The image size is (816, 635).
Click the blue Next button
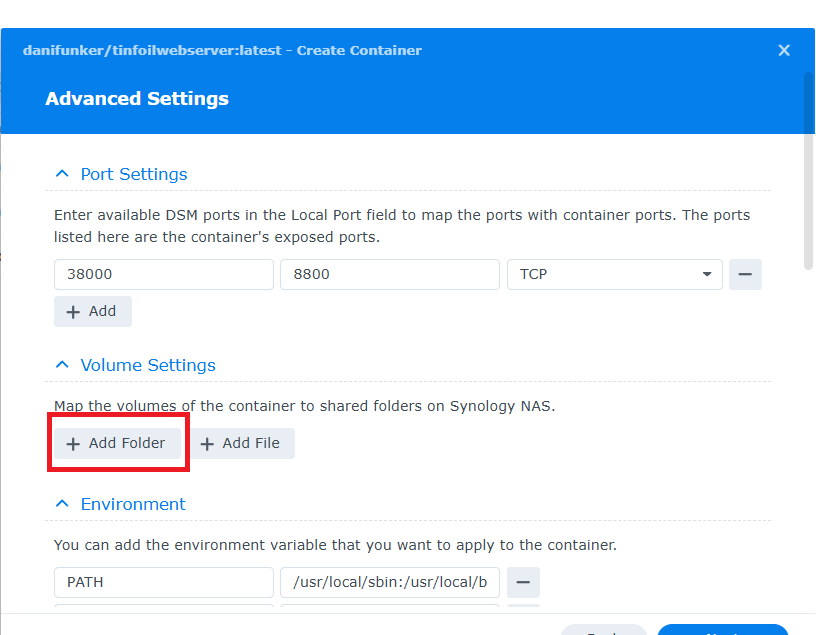click(x=722, y=630)
